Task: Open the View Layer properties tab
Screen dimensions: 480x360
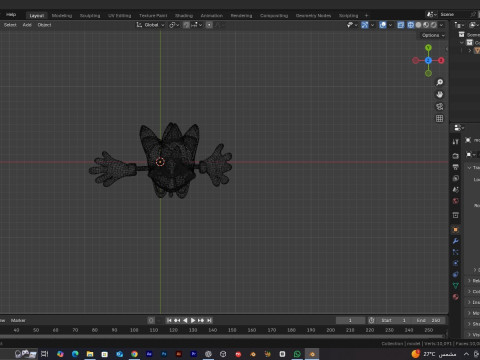Action: [455, 178]
